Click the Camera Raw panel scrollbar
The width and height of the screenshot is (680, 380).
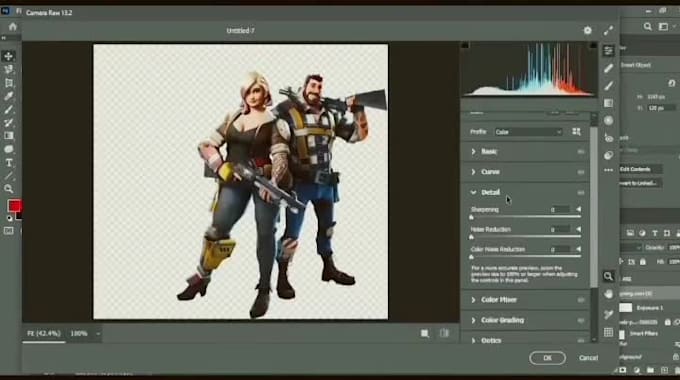pyautogui.click(x=594, y=206)
